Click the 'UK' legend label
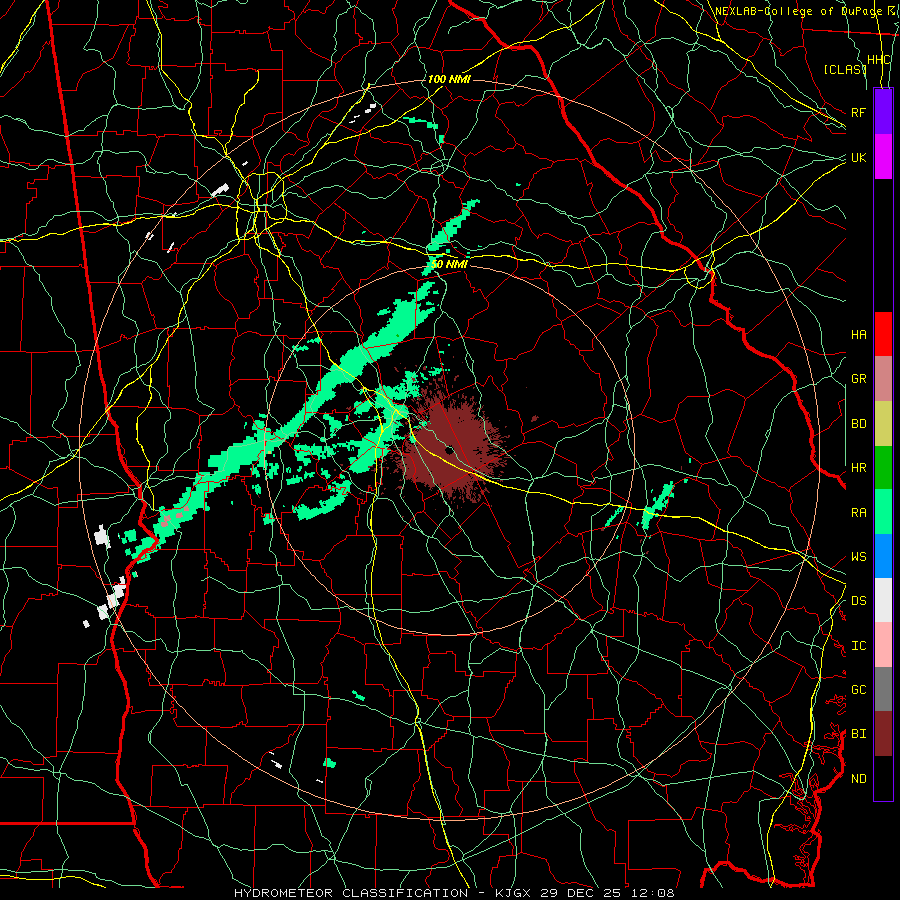The width and height of the screenshot is (900, 900). point(858,157)
